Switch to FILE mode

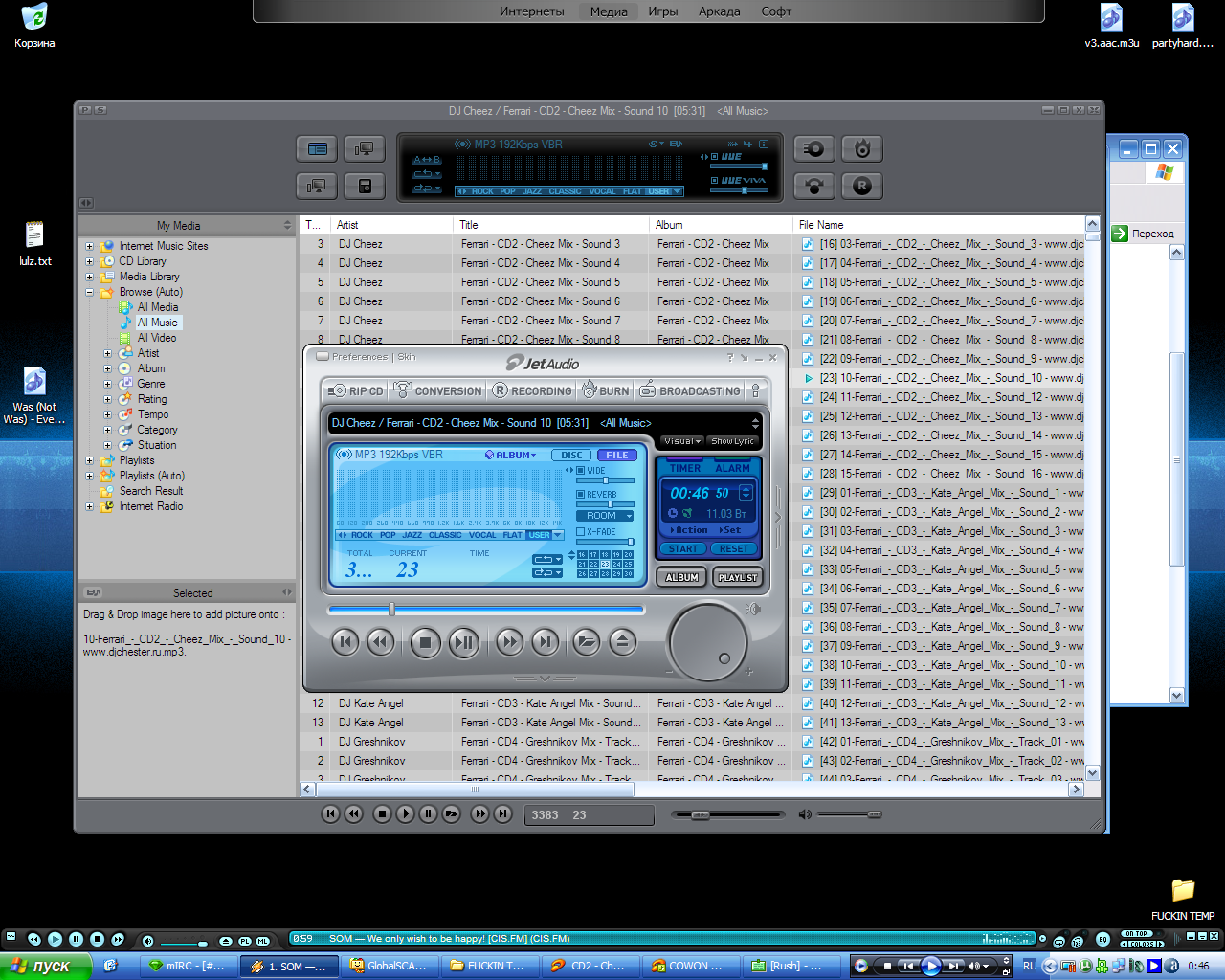[x=617, y=455]
